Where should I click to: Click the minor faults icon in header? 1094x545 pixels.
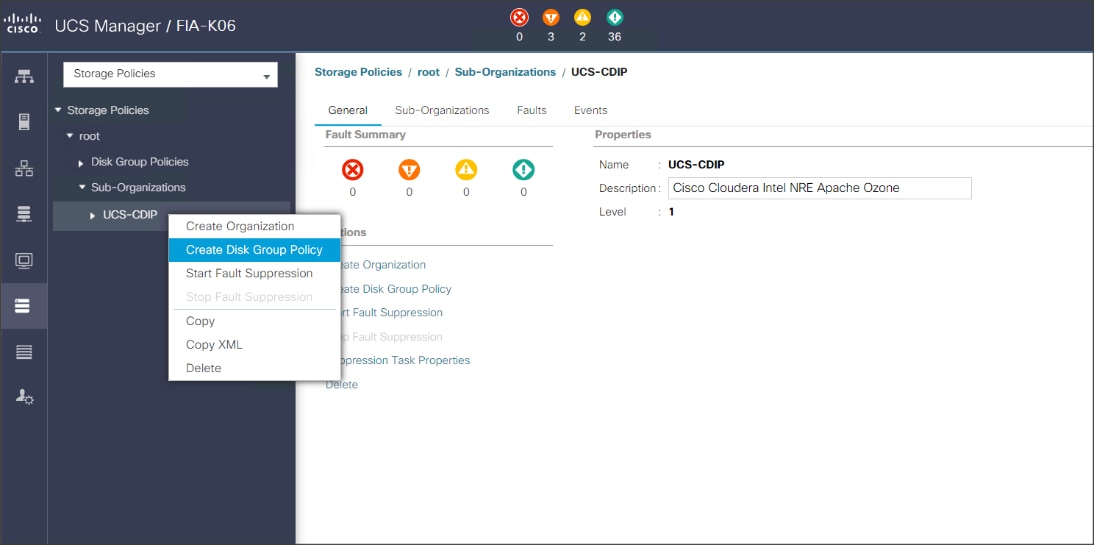(x=583, y=18)
